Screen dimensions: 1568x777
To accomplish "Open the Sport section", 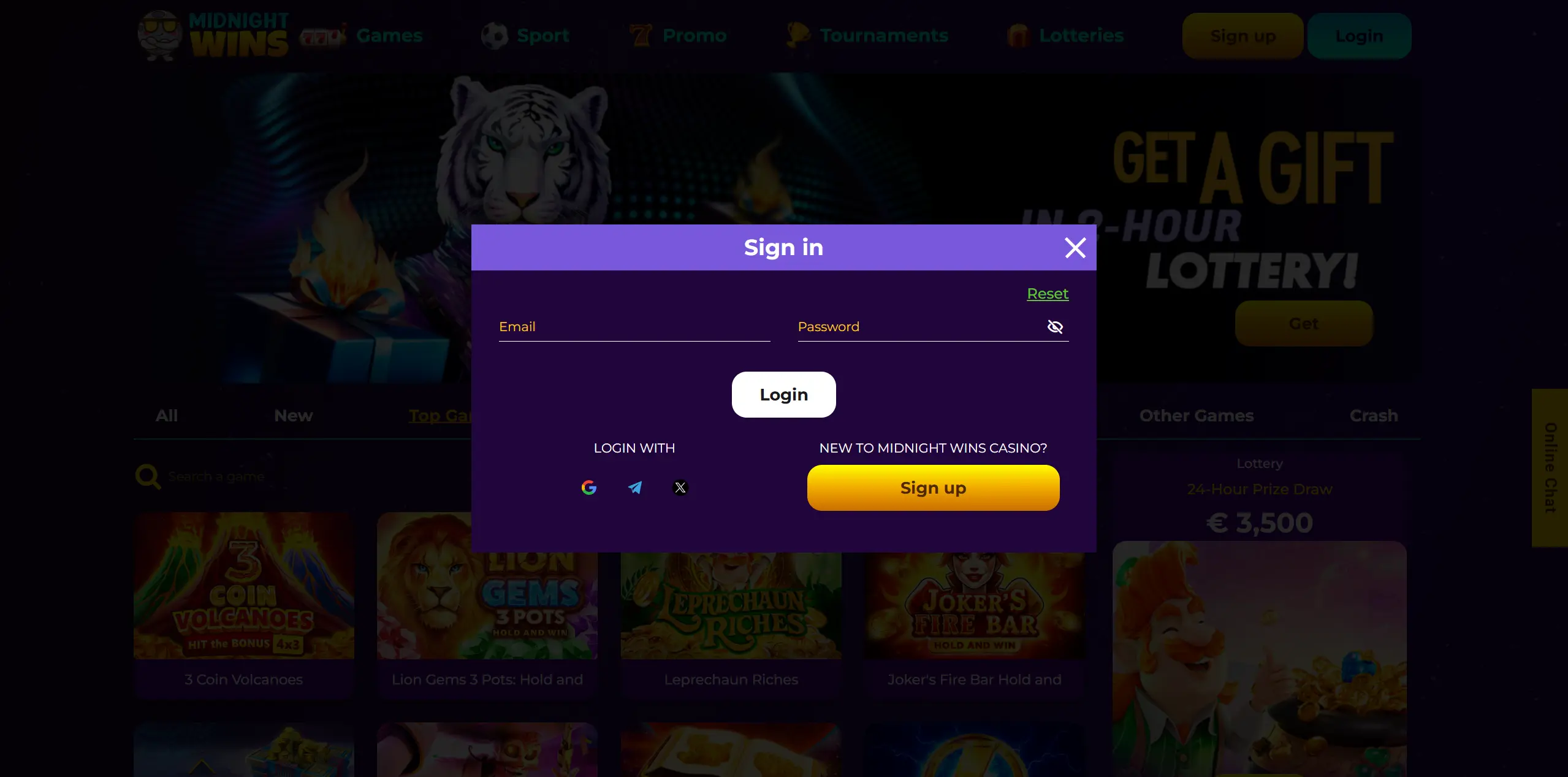I will [x=525, y=36].
